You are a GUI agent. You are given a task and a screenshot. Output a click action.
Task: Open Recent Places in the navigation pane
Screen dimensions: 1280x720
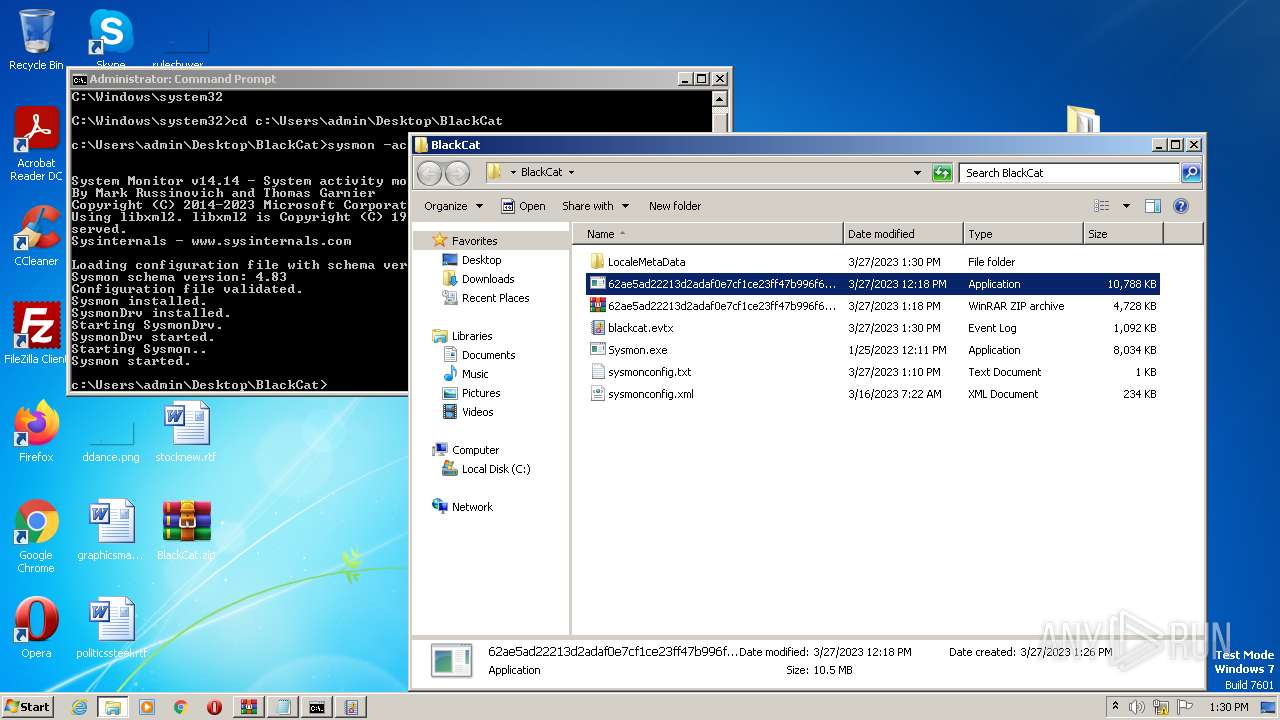coord(495,298)
